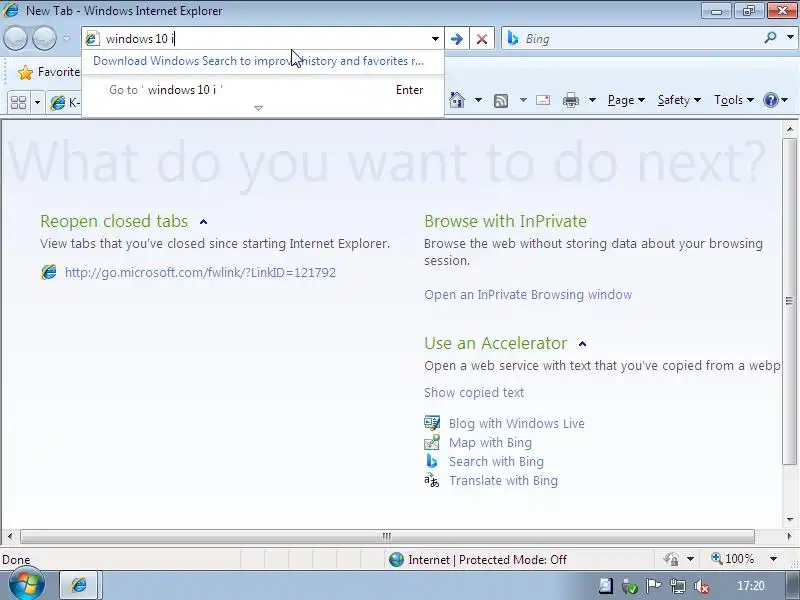Screen dimensions: 800x600
Task: Open Quick Tabs grid icon
Action: click(19, 103)
